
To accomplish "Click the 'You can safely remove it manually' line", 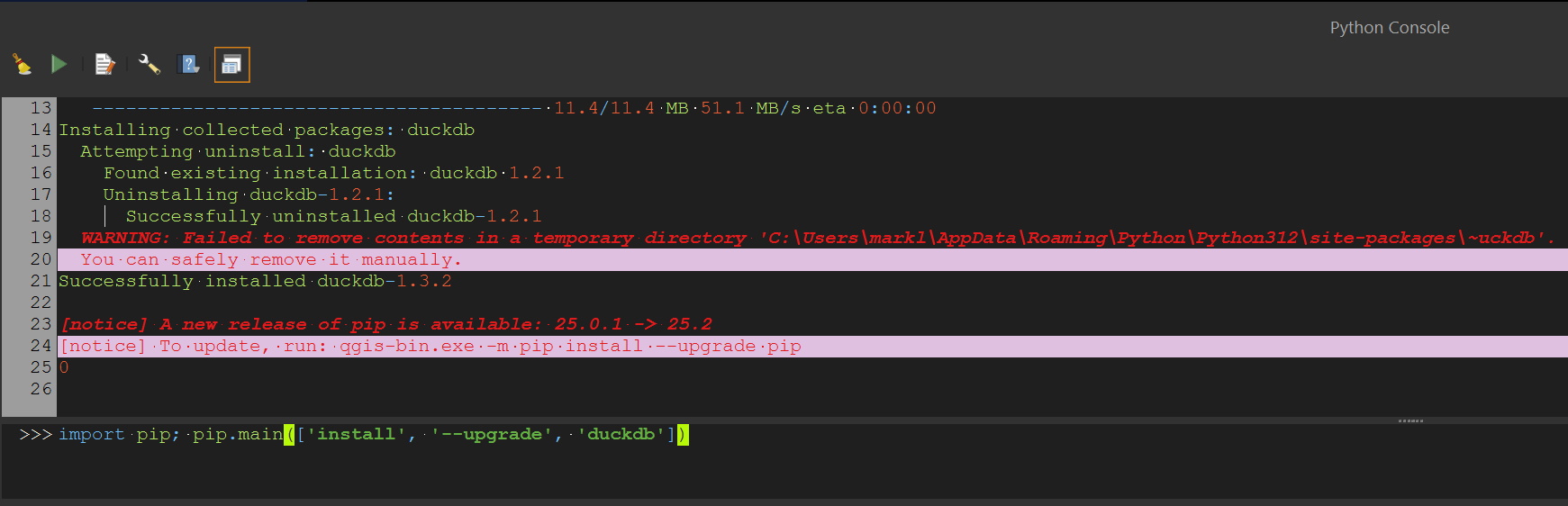I will point(270,260).
